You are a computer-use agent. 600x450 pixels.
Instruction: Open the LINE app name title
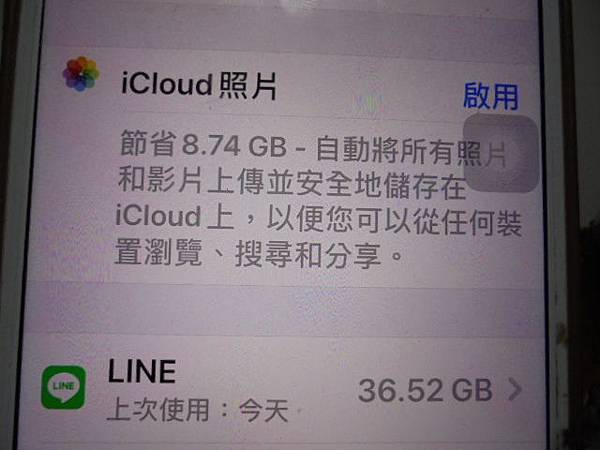pos(142,371)
